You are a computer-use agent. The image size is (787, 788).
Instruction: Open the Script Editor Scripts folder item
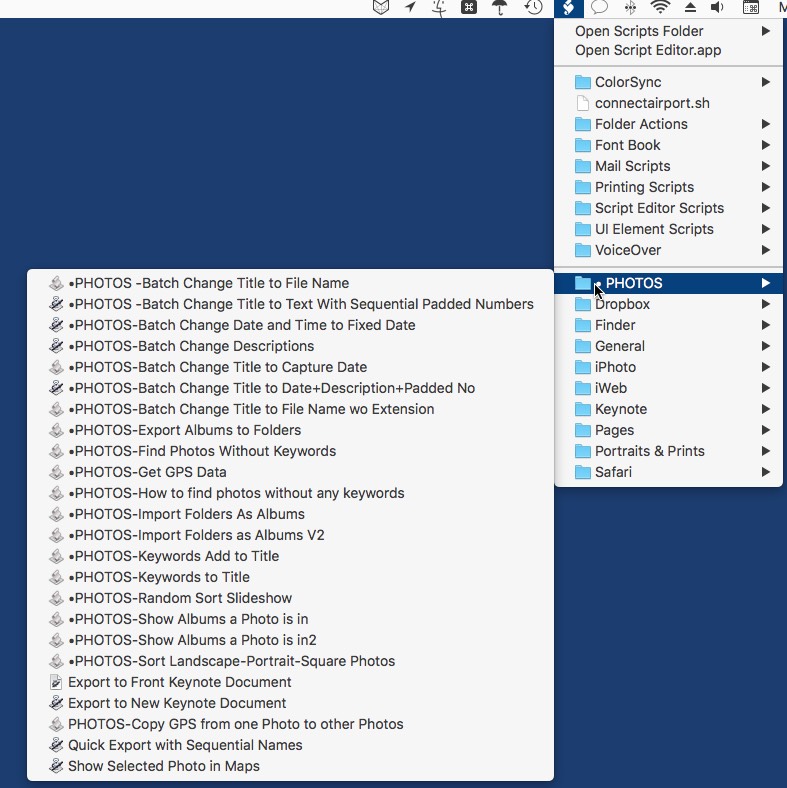[668, 208]
